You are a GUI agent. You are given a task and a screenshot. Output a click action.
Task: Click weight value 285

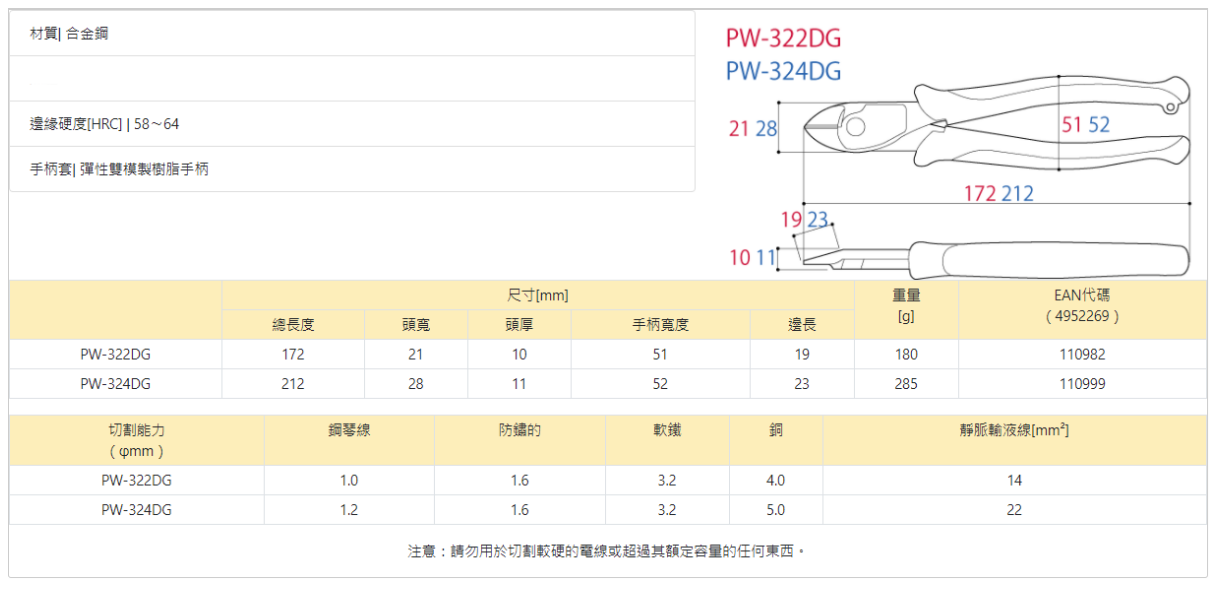(x=906, y=383)
